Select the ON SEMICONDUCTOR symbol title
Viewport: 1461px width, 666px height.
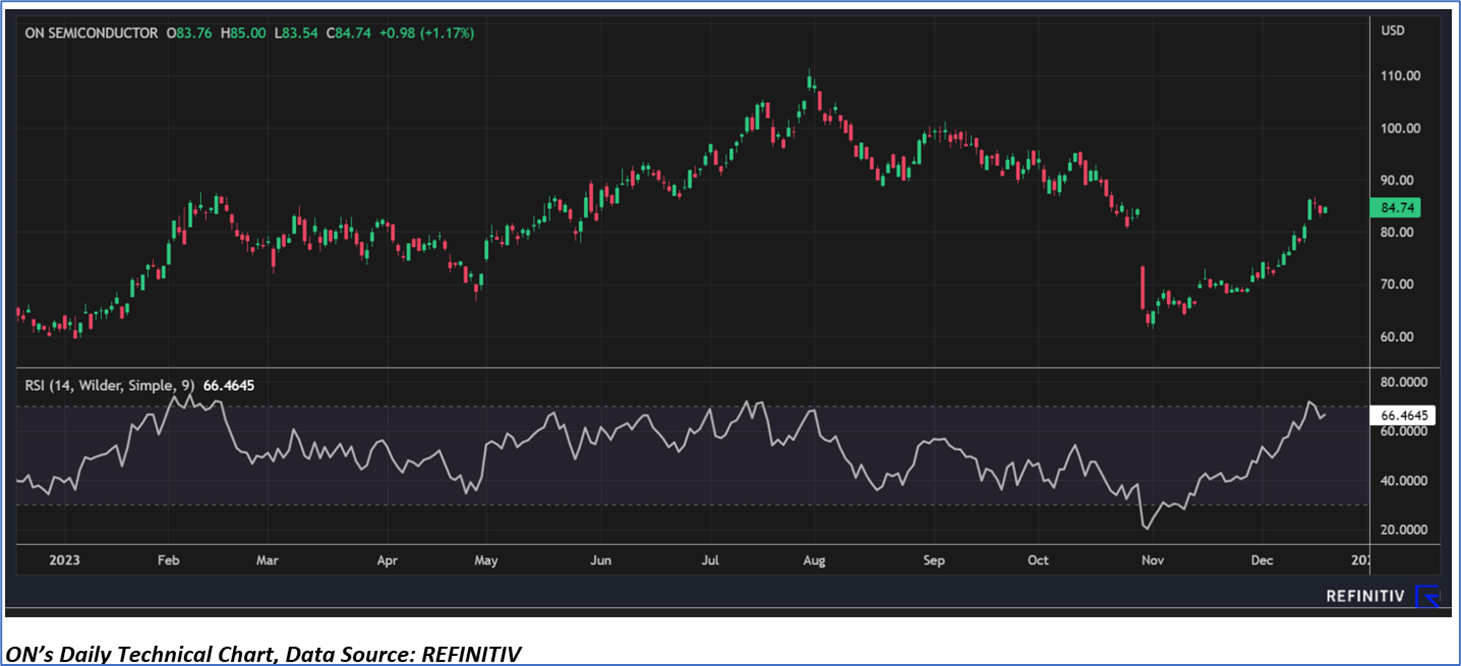(91, 33)
